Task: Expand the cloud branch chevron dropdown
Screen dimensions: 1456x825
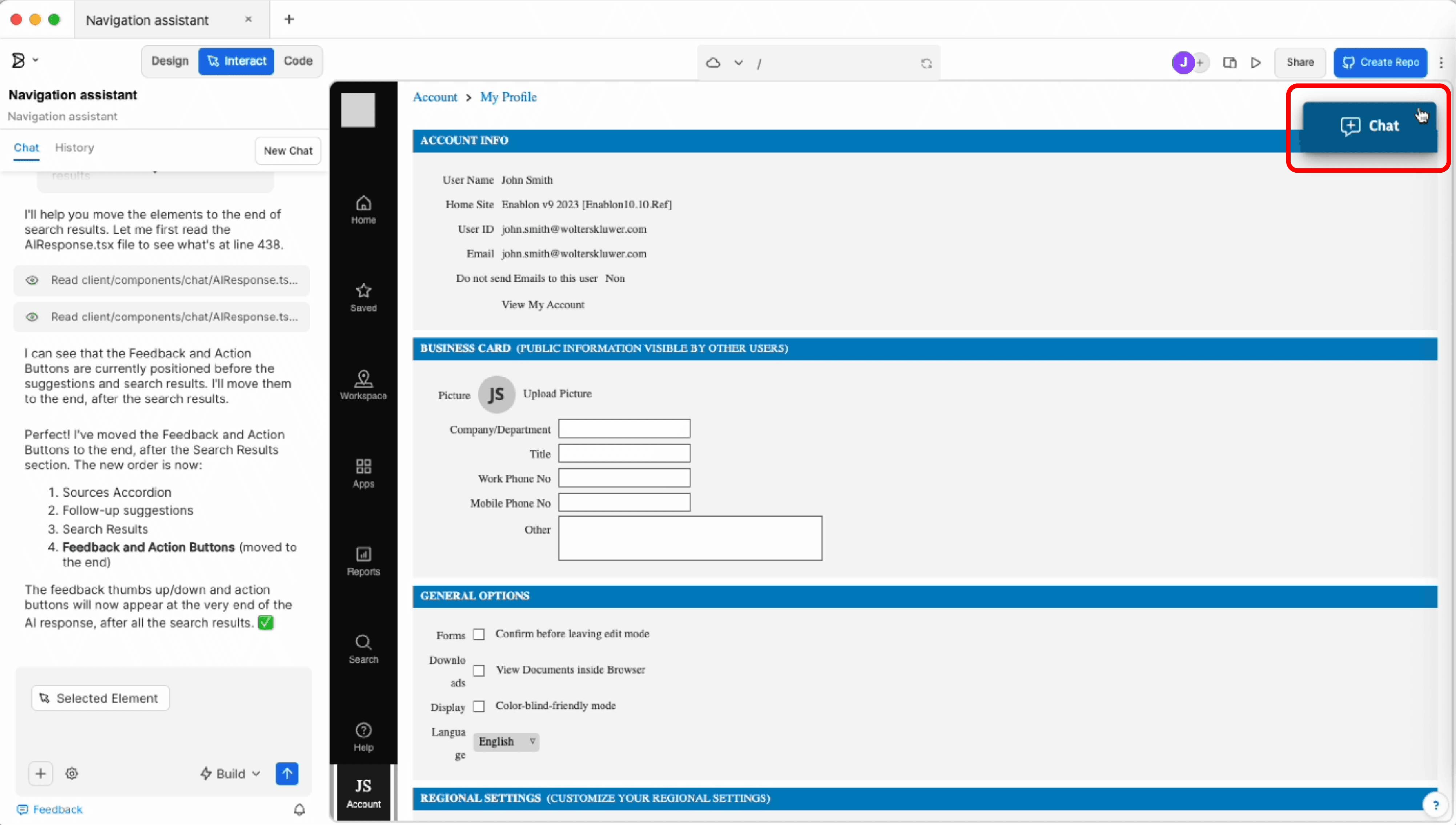Action: tap(738, 63)
